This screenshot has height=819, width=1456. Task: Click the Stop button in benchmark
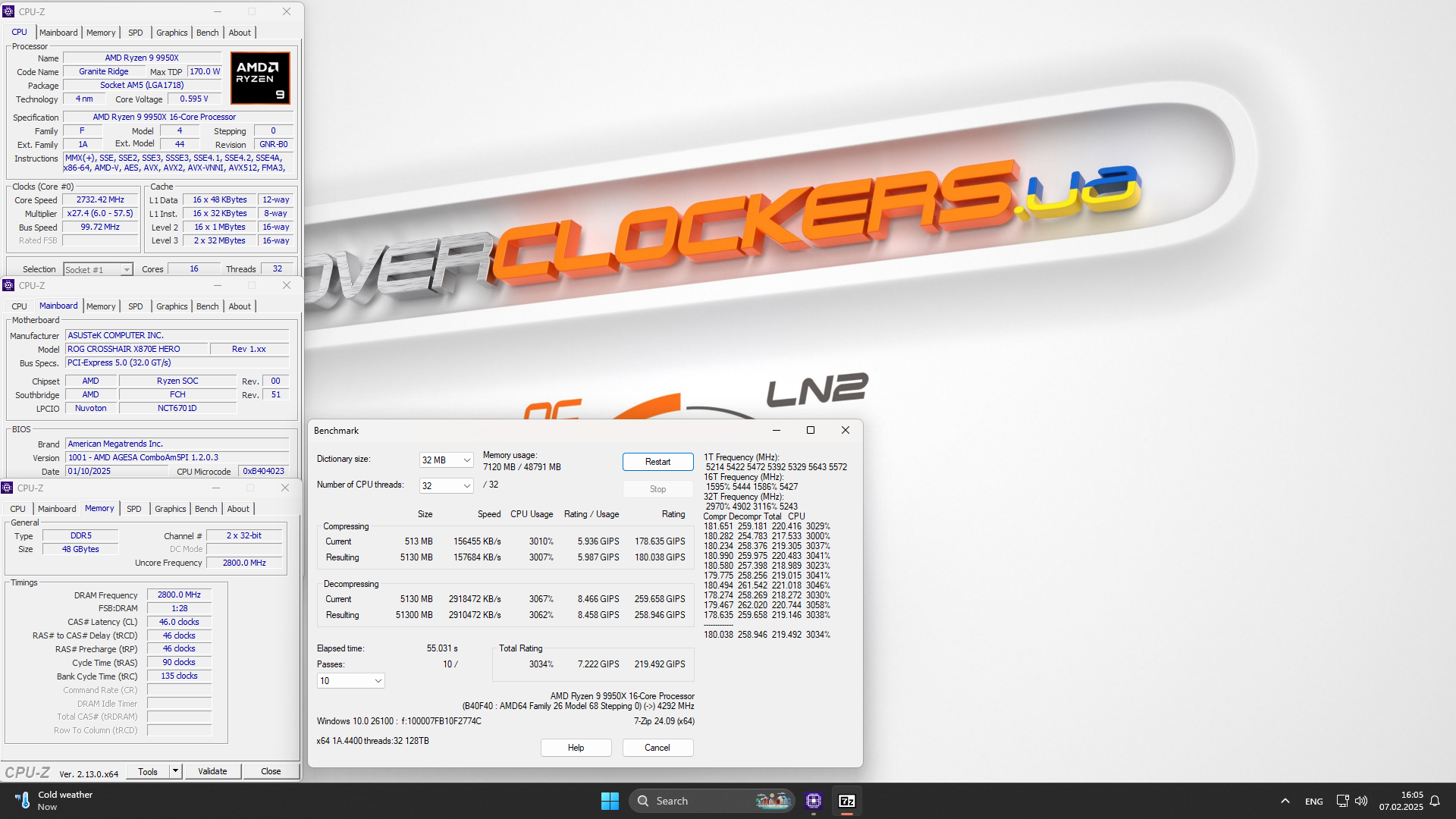point(656,489)
